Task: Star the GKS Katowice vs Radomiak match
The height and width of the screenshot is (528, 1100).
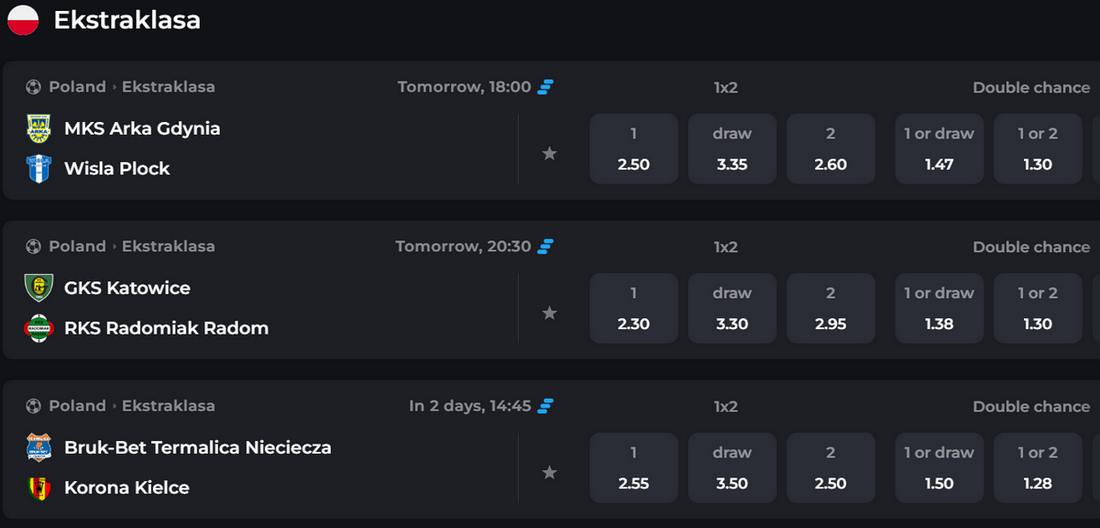Action: [x=549, y=313]
